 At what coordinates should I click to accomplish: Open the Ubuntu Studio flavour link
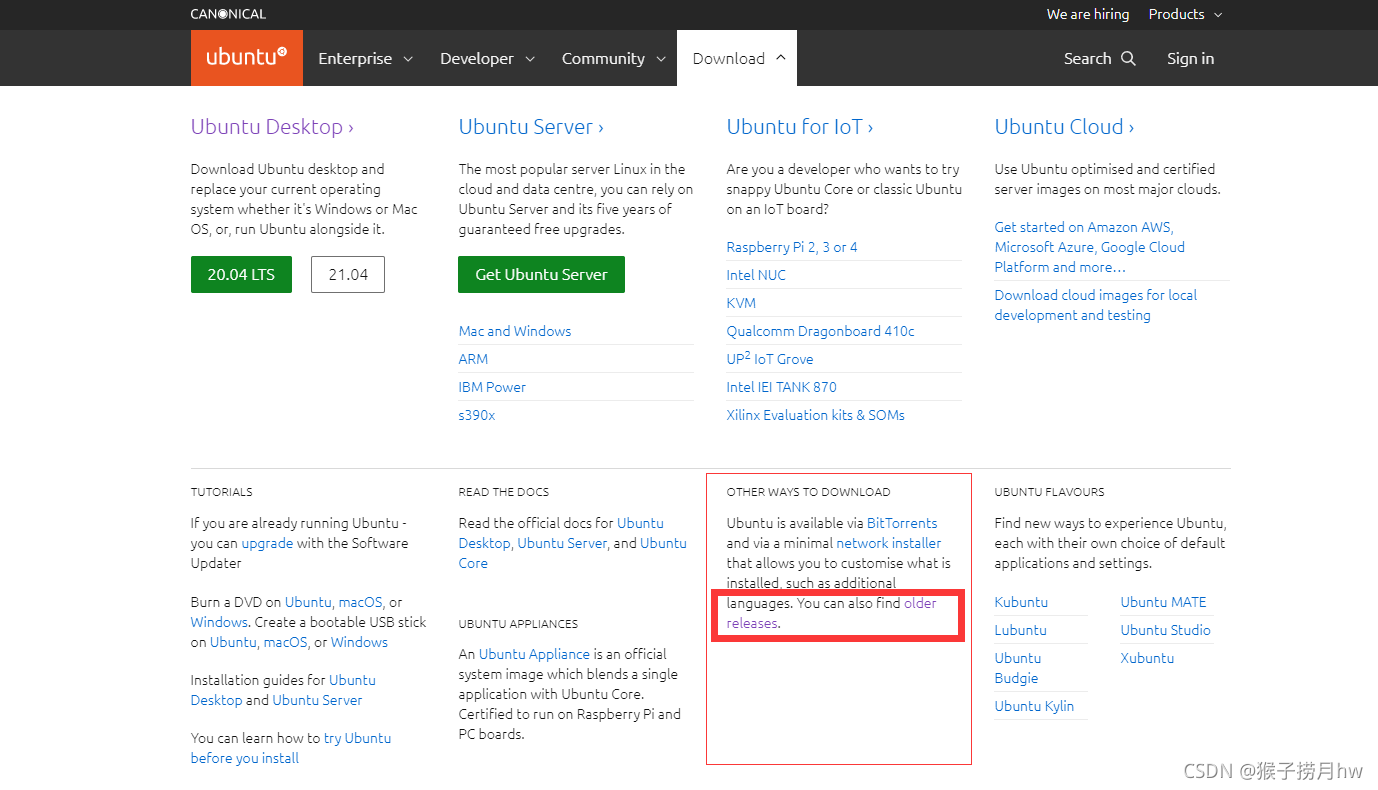pyautogui.click(x=1165, y=630)
